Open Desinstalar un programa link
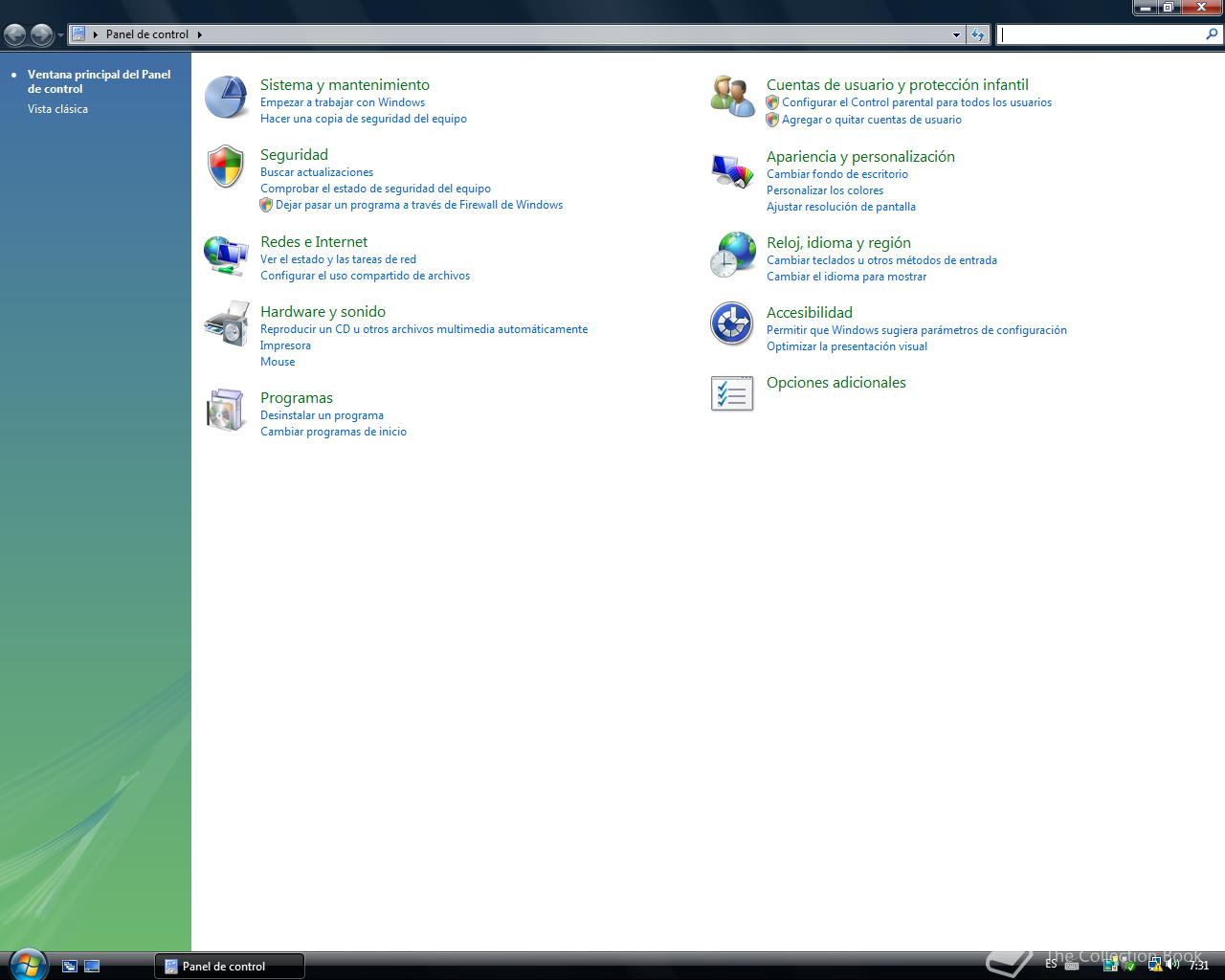This screenshot has width=1225, height=980. [x=322, y=415]
